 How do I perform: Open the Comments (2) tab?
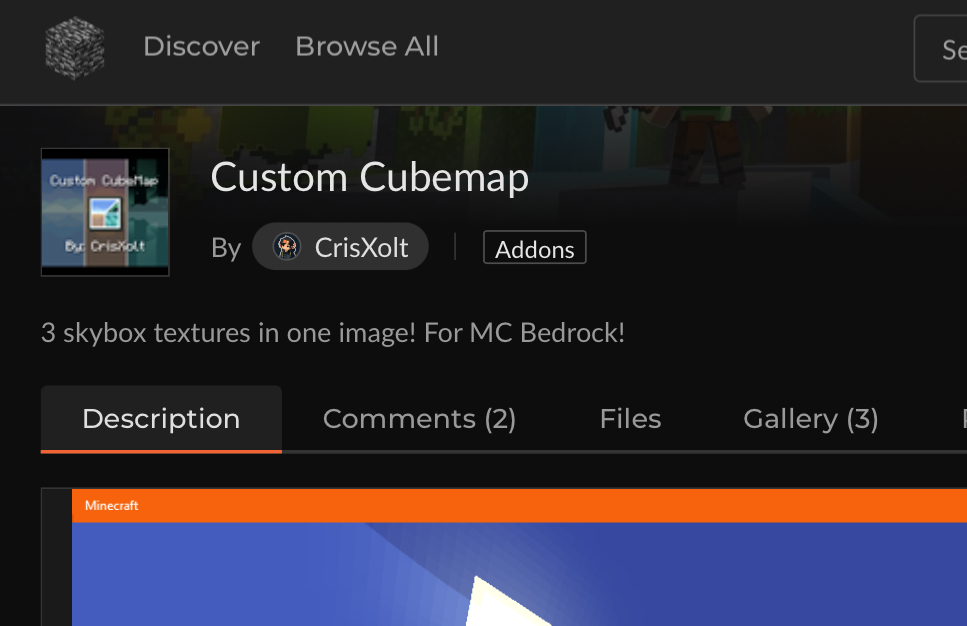pos(419,419)
